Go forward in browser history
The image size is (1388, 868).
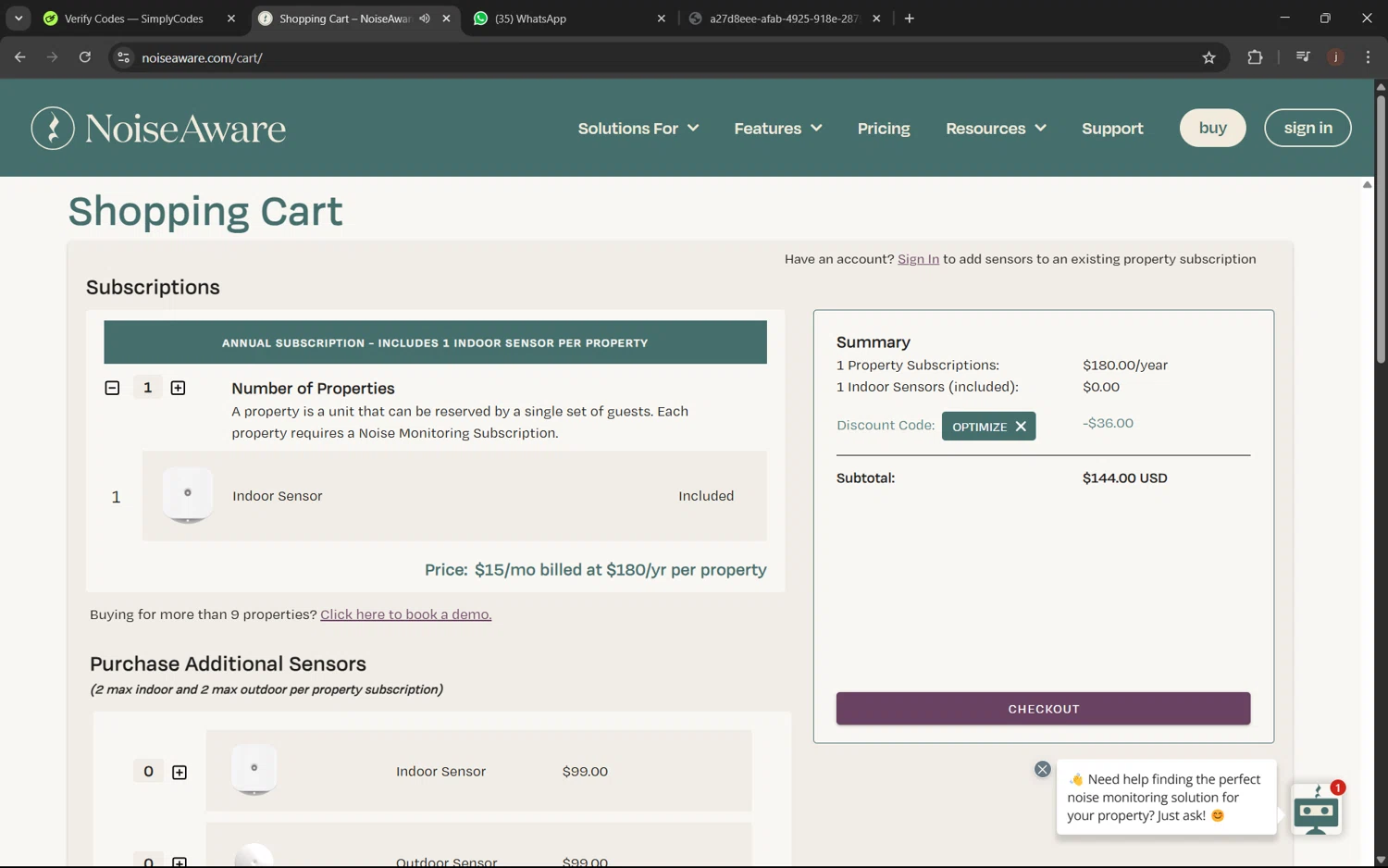tap(53, 57)
